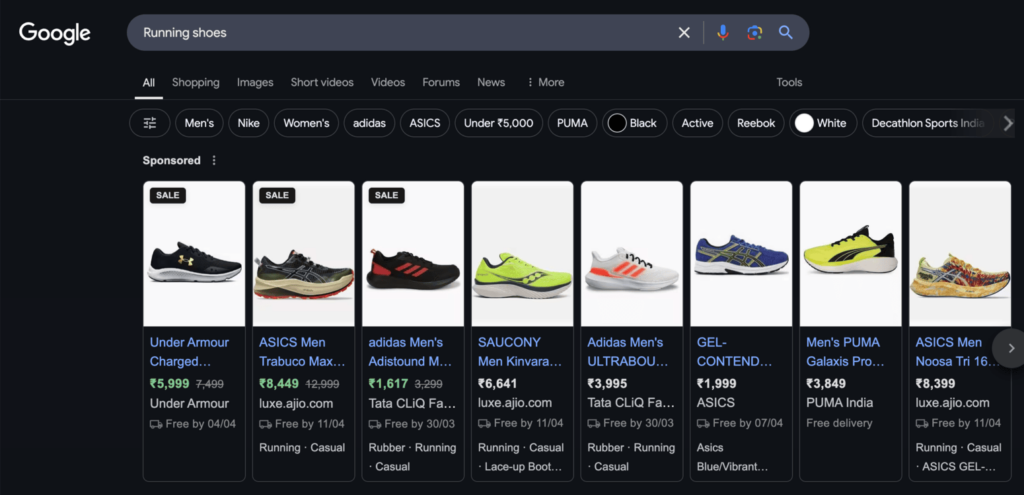Screen dimensions: 1024x495
Task: Select the Black color swatch filter
Action: [x=635, y=123]
